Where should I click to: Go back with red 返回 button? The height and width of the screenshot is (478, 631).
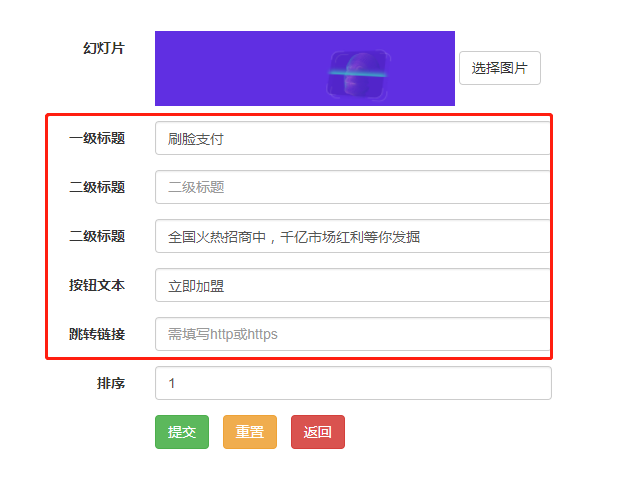tap(318, 432)
